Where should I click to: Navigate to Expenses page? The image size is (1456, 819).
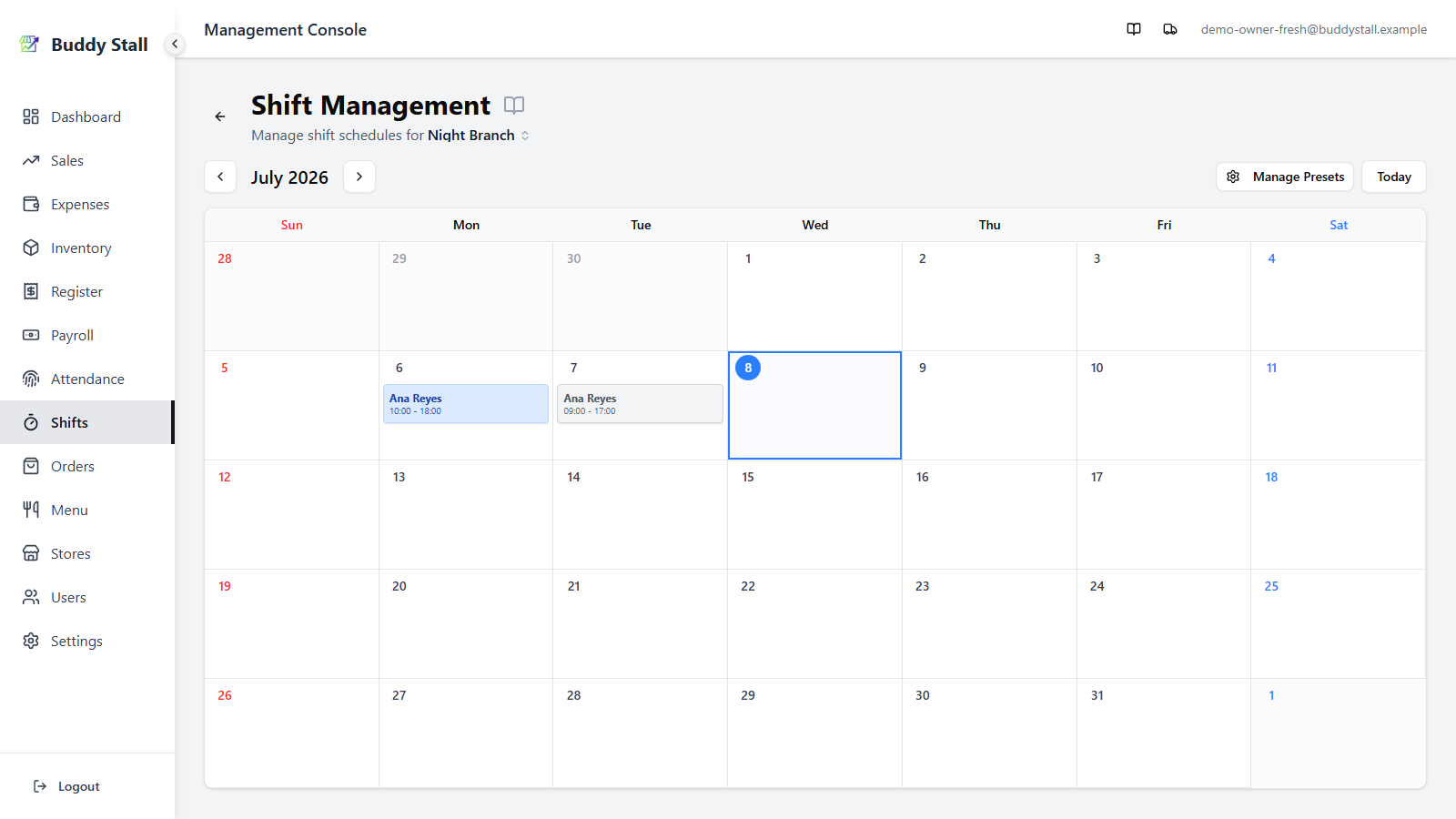(x=87, y=204)
